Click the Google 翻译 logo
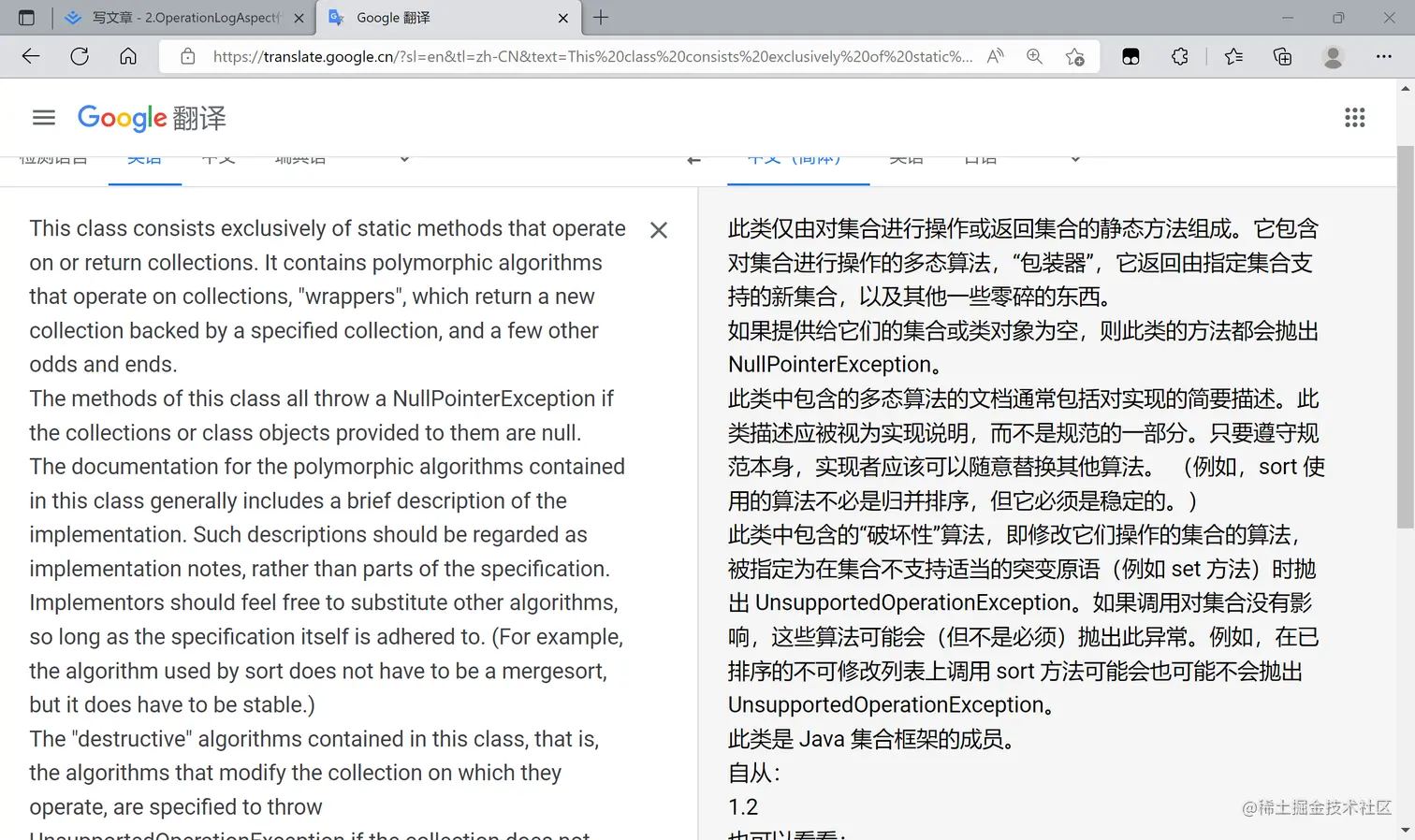The image size is (1415, 840). [152, 118]
